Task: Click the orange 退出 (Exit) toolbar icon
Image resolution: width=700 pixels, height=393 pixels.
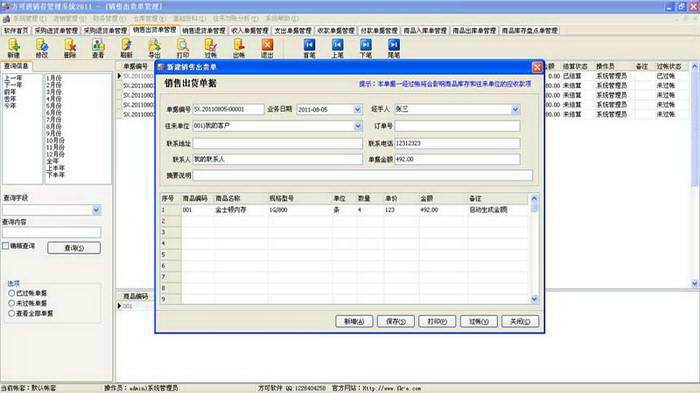Action: coord(267,48)
